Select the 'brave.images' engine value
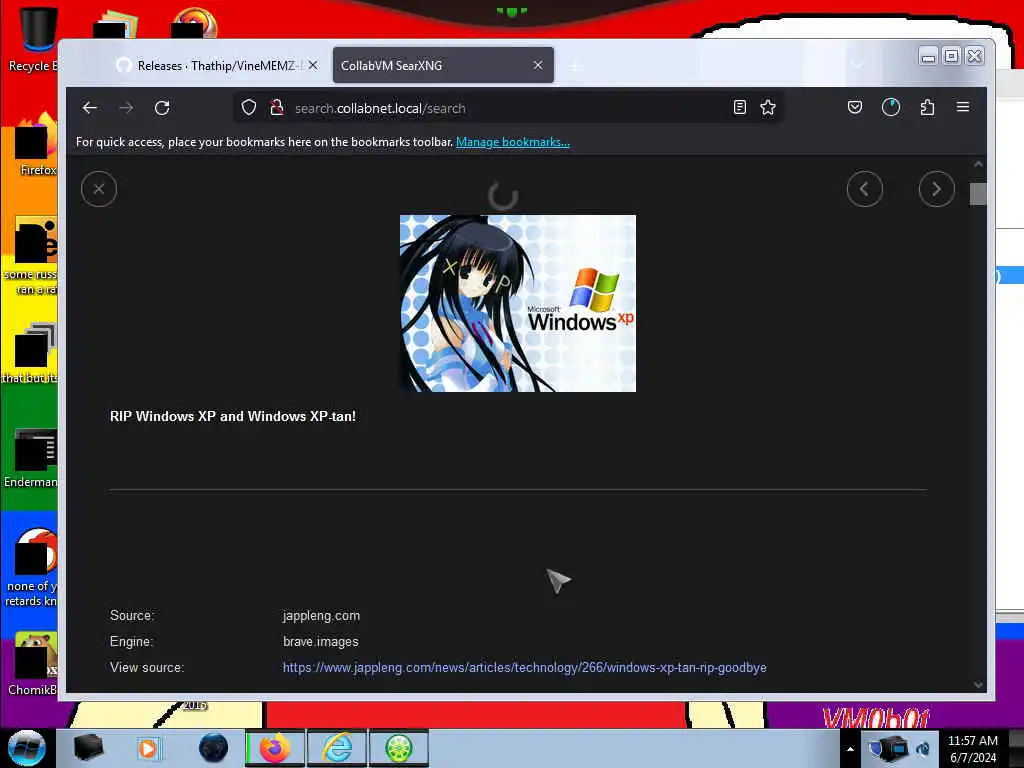 point(321,641)
